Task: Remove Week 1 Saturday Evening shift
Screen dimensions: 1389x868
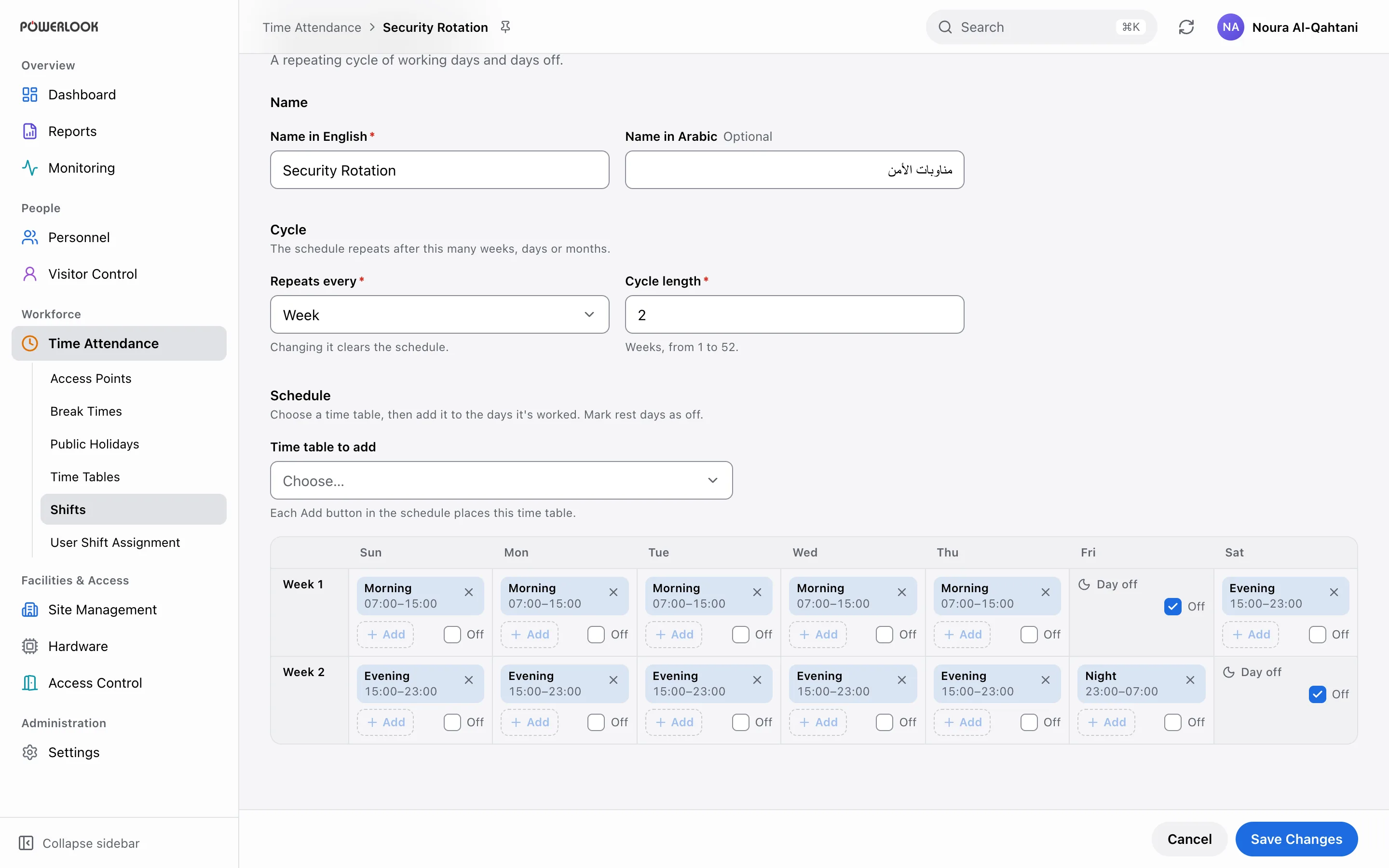Action: pyautogui.click(x=1334, y=593)
